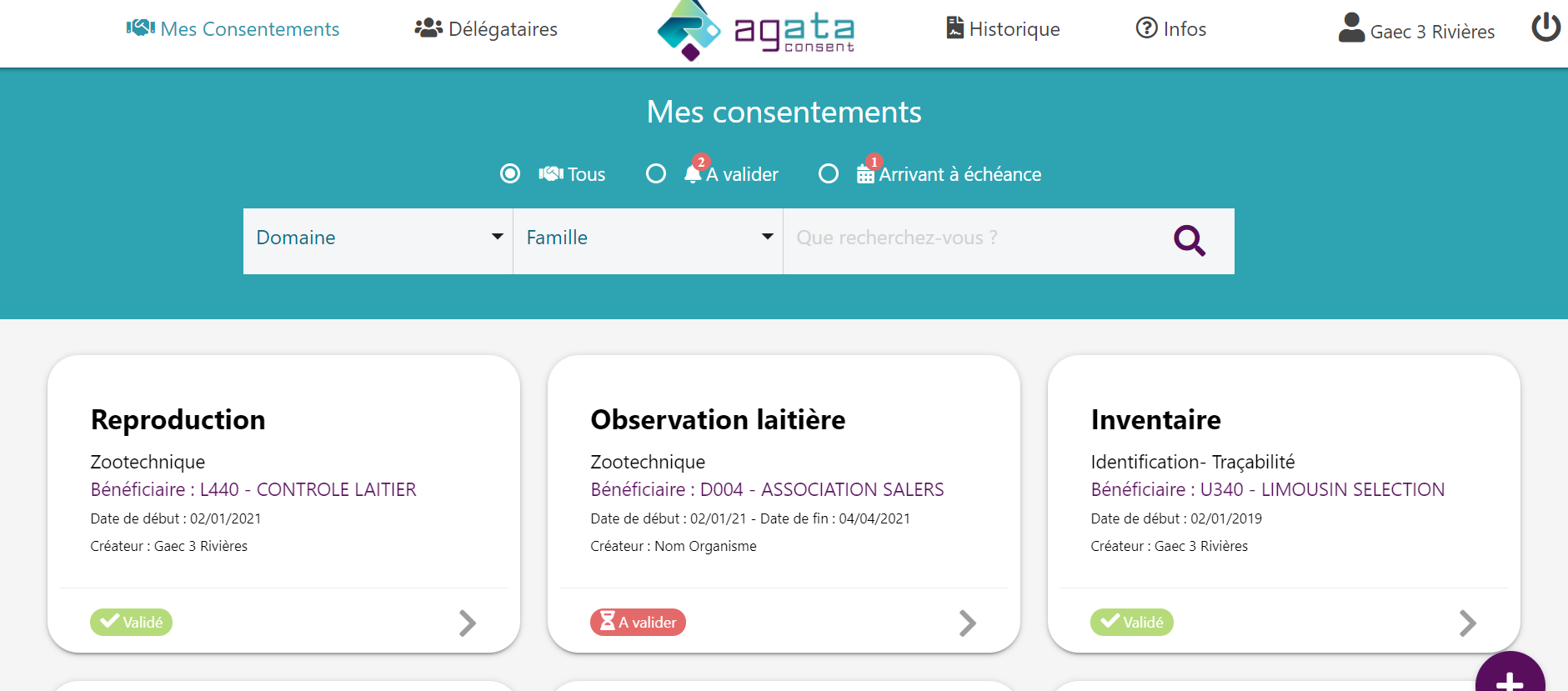Image resolution: width=1568 pixels, height=691 pixels.
Task: Open the Domaine dropdown
Action: coord(378,238)
